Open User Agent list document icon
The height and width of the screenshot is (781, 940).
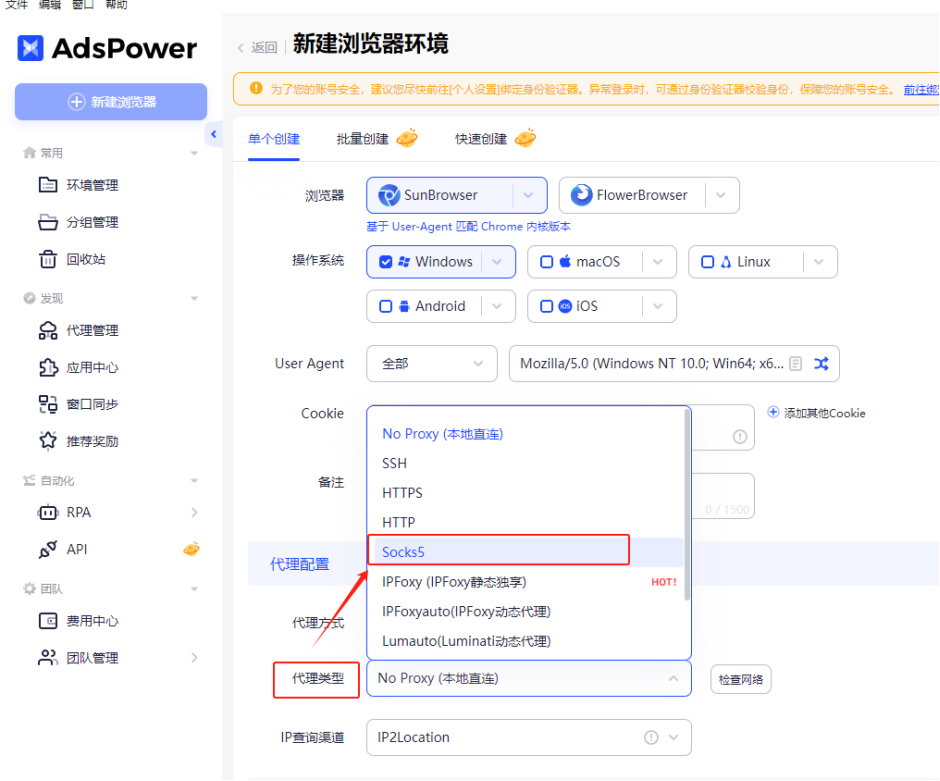pyautogui.click(x=796, y=363)
